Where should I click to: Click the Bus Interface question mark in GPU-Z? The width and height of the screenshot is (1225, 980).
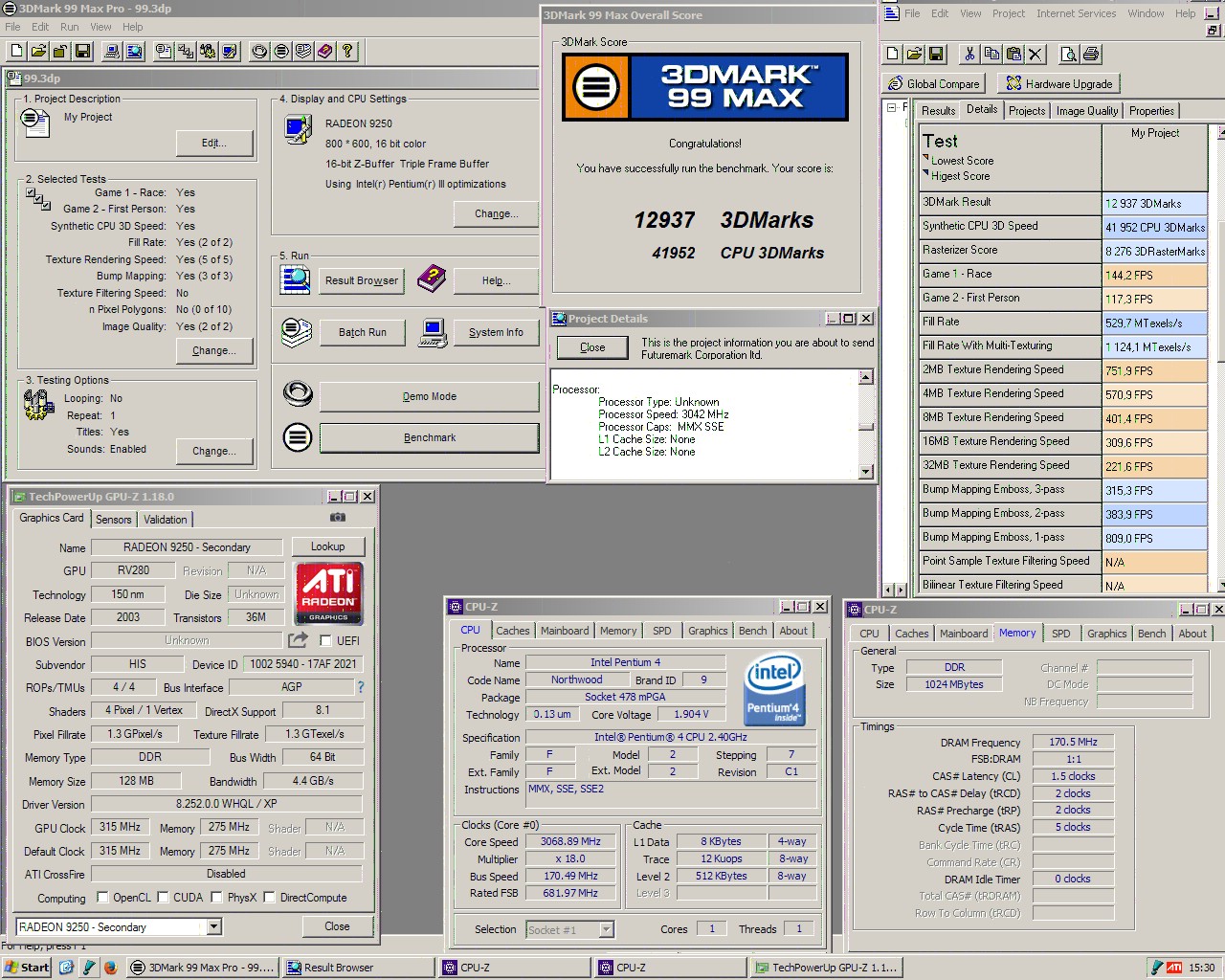pos(361,687)
